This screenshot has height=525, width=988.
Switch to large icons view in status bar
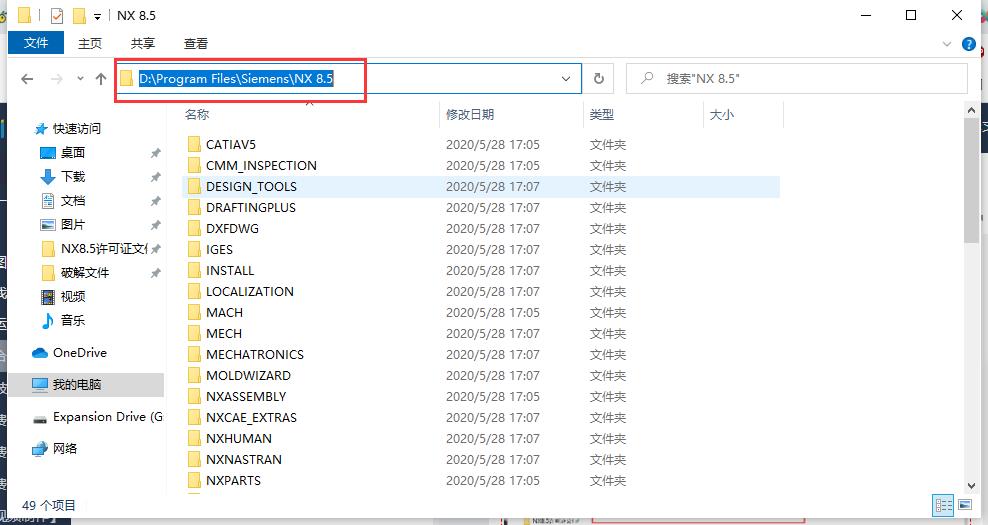(965, 505)
